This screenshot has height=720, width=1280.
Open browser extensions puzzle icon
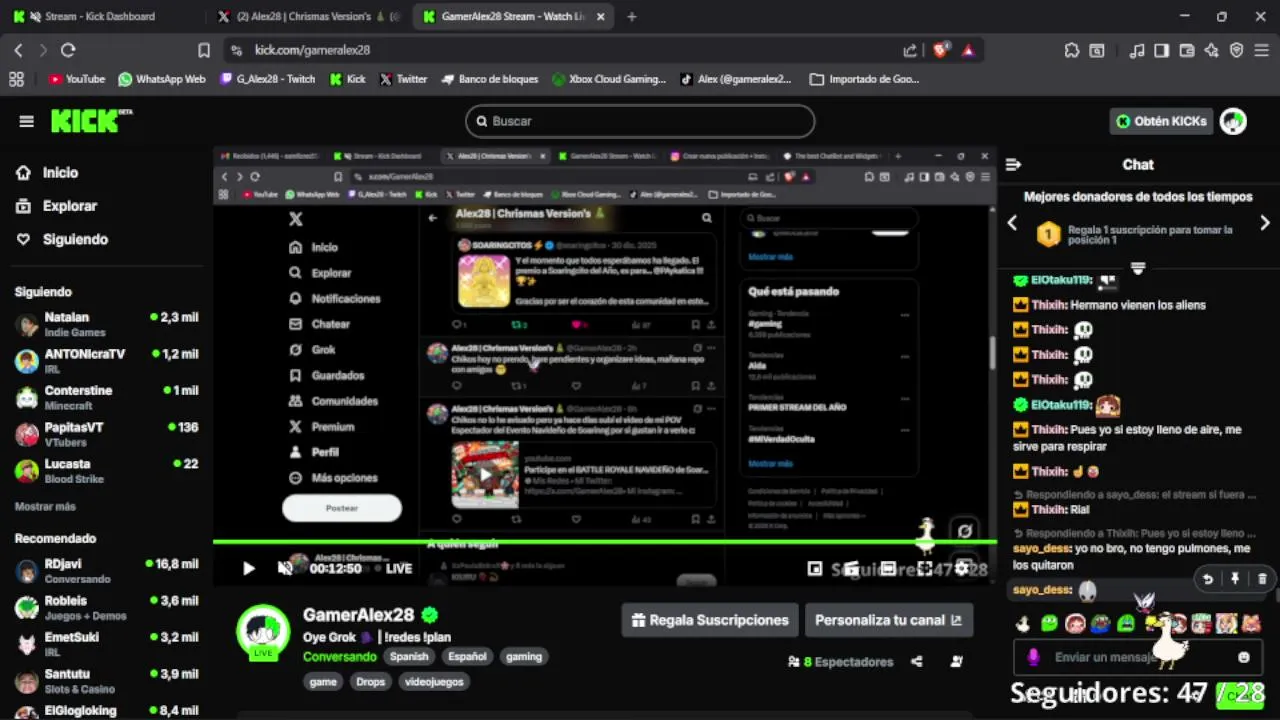(x=1072, y=50)
